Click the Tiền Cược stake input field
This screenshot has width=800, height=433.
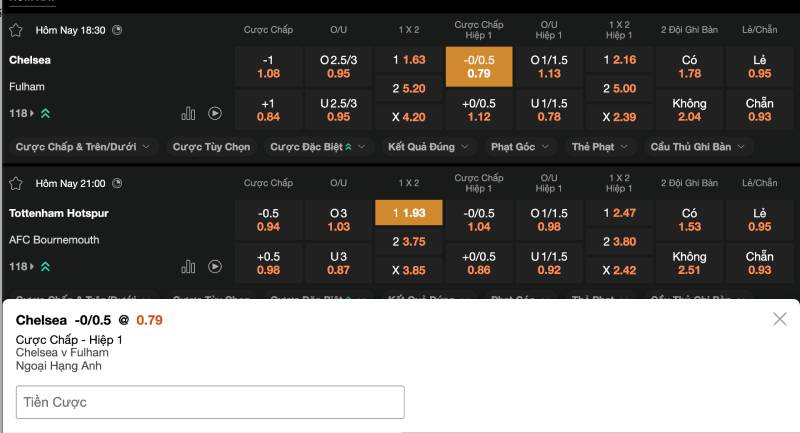click(x=210, y=402)
